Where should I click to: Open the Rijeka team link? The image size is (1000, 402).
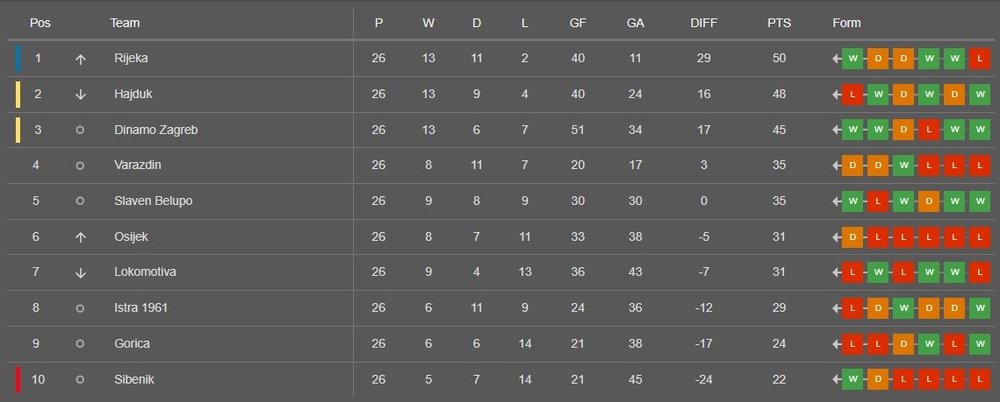pyautogui.click(x=131, y=59)
